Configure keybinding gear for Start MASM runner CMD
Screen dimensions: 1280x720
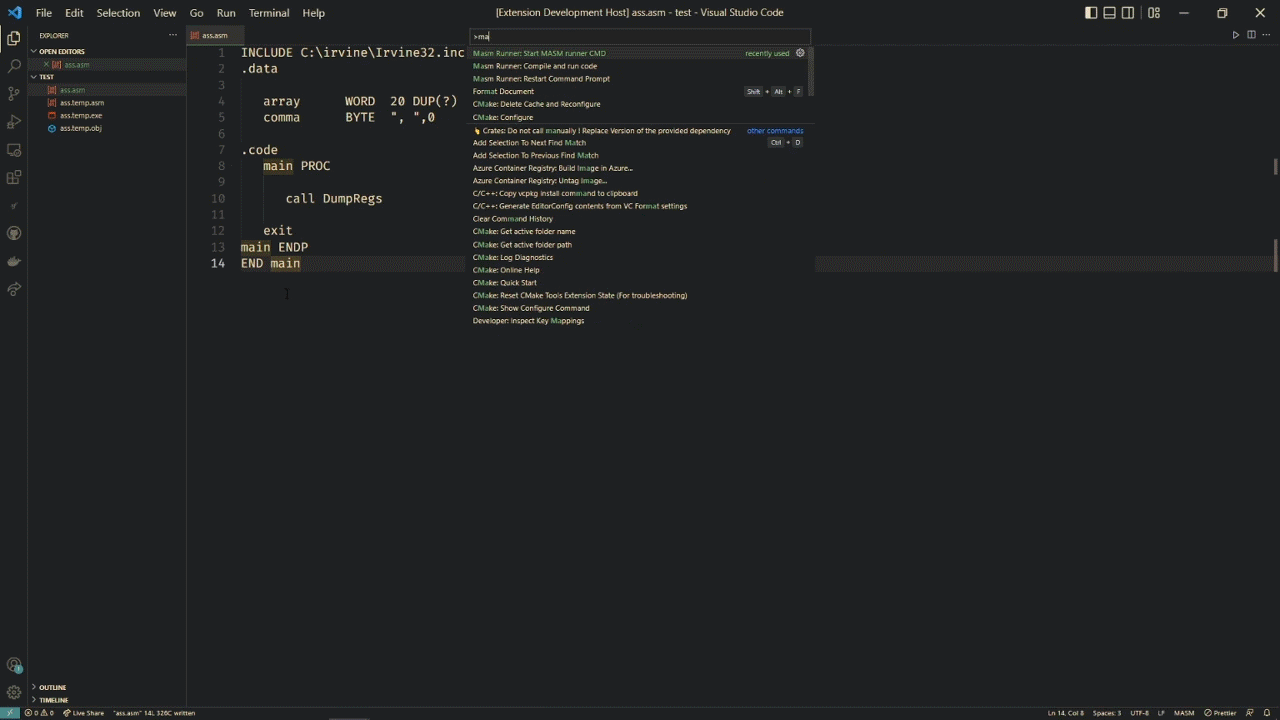point(800,53)
